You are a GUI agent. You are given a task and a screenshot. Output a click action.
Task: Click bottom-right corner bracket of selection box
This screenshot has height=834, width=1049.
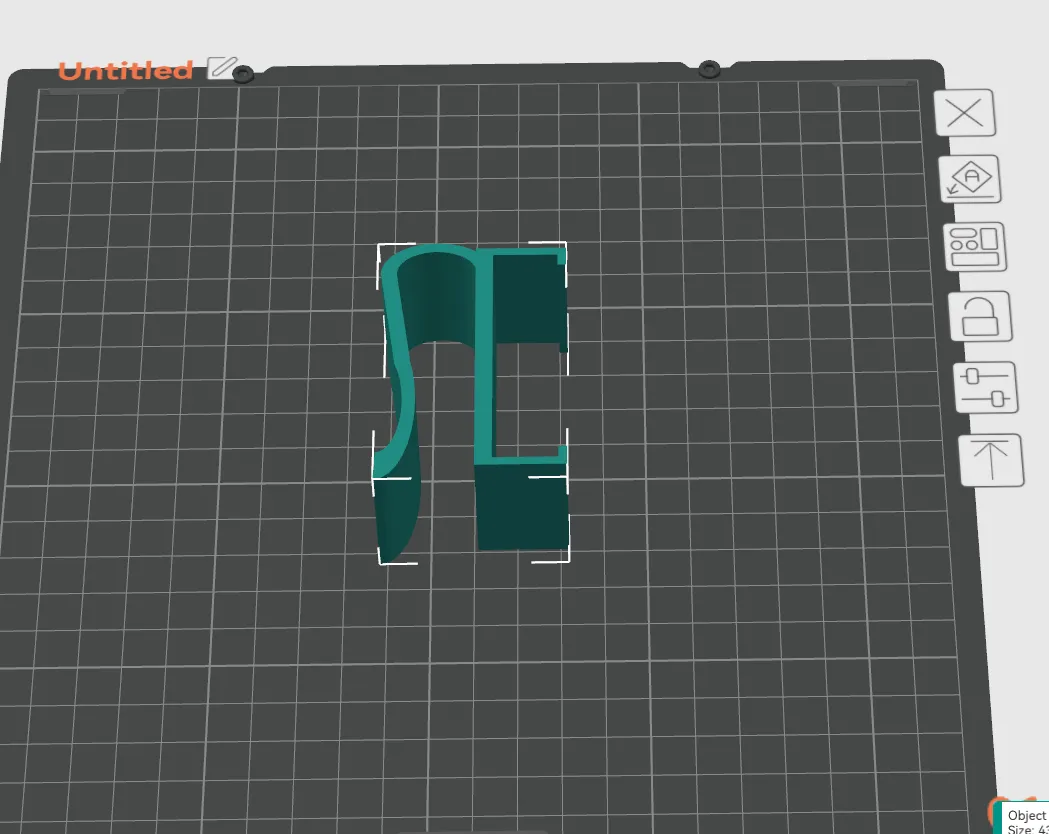565,558
